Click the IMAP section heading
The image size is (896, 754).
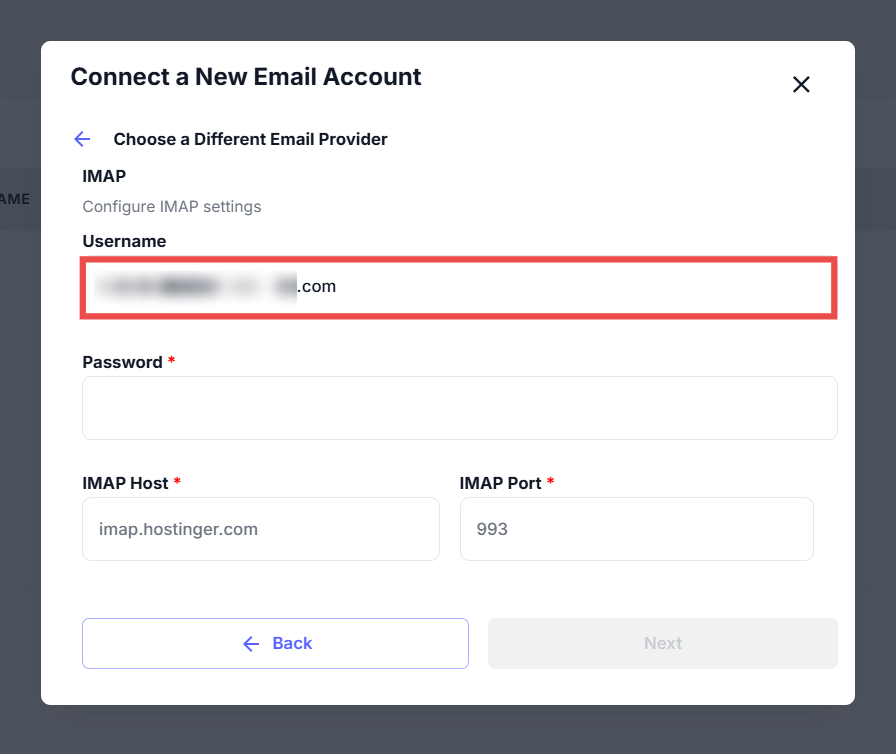point(104,176)
